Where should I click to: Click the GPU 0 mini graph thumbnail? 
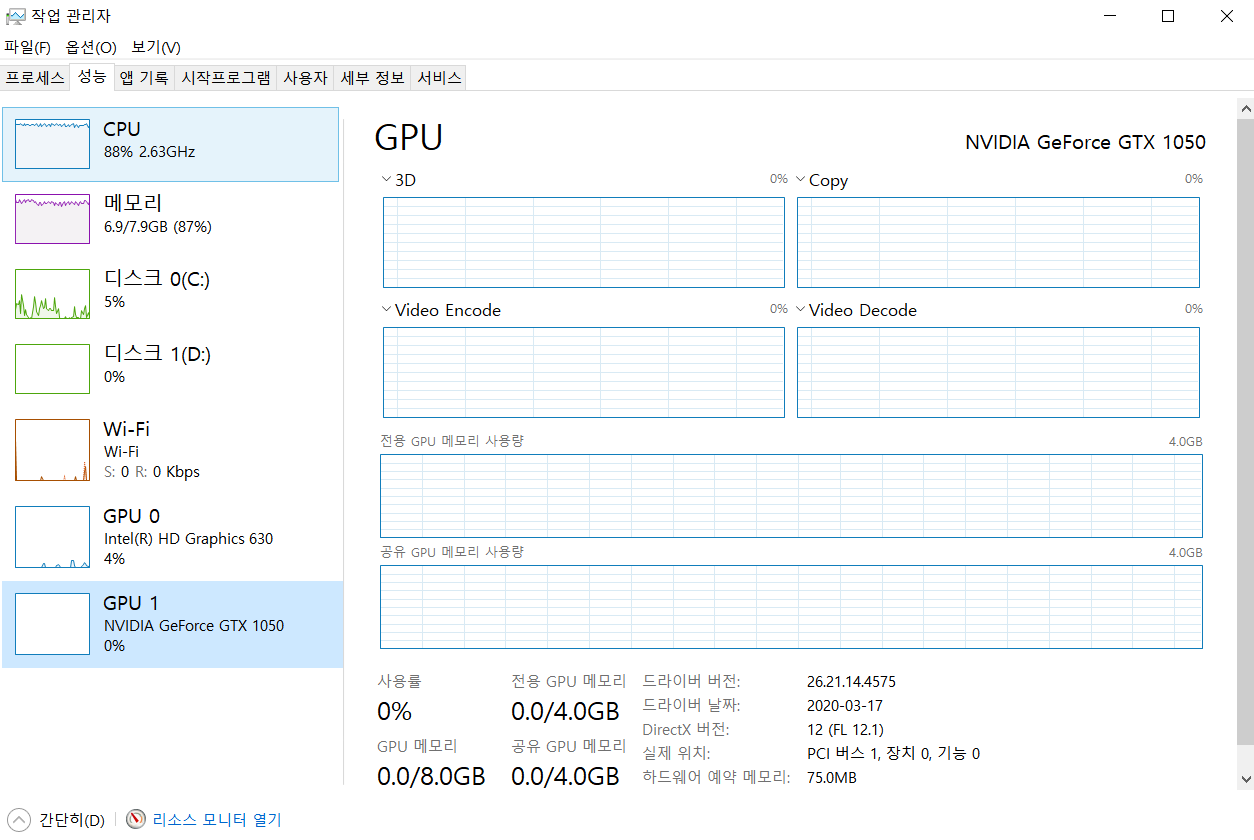tap(52, 537)
